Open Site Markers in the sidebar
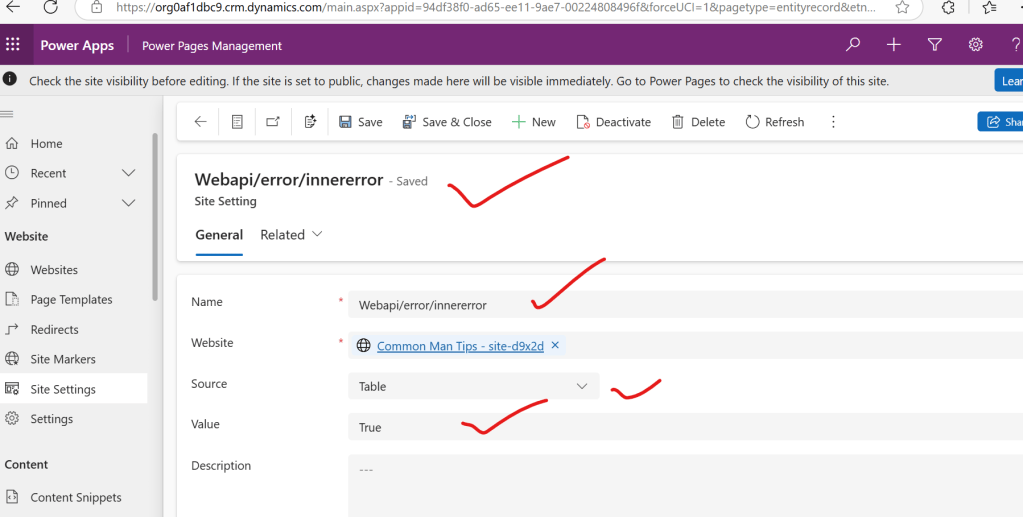The height and width of the screenshot is (517, 1023). click(x=63, y=359)
